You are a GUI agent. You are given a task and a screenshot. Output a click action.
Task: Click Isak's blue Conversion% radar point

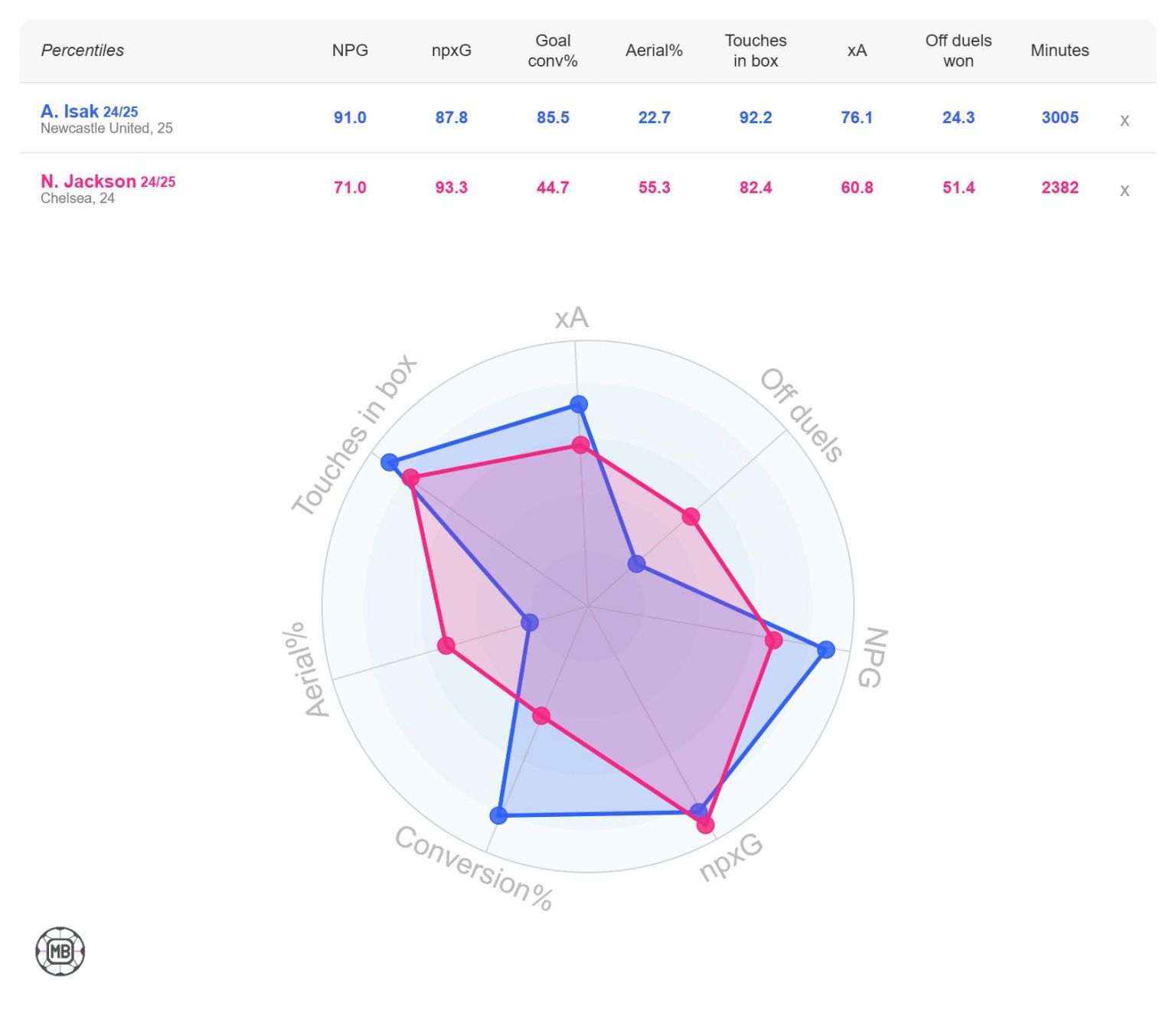click(498, 815)
